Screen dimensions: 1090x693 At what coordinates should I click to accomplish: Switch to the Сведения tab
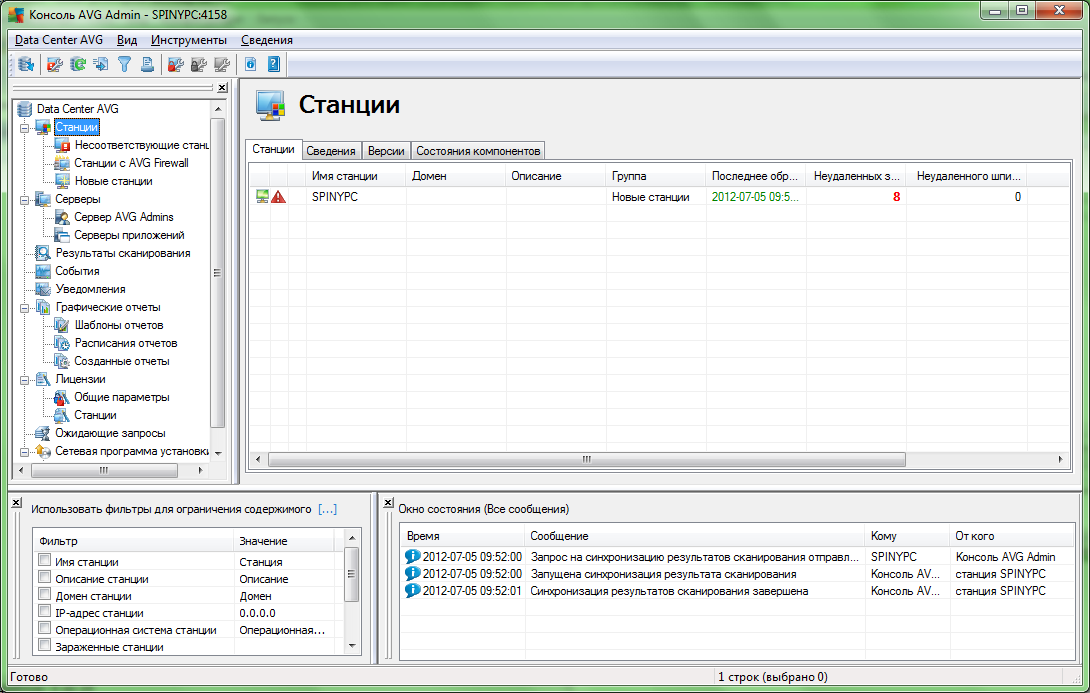(331, 151)
